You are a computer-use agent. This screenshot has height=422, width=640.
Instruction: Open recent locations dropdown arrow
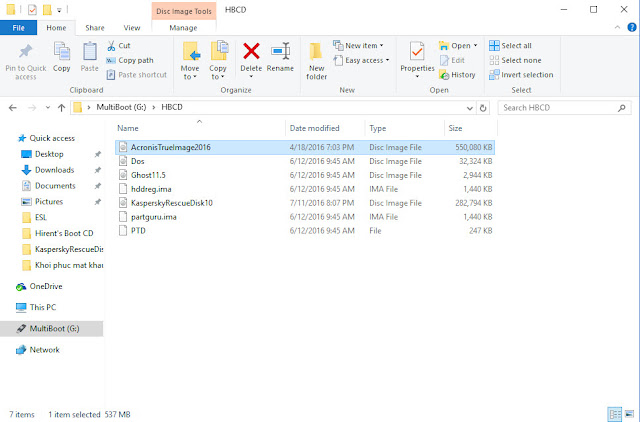48,108
